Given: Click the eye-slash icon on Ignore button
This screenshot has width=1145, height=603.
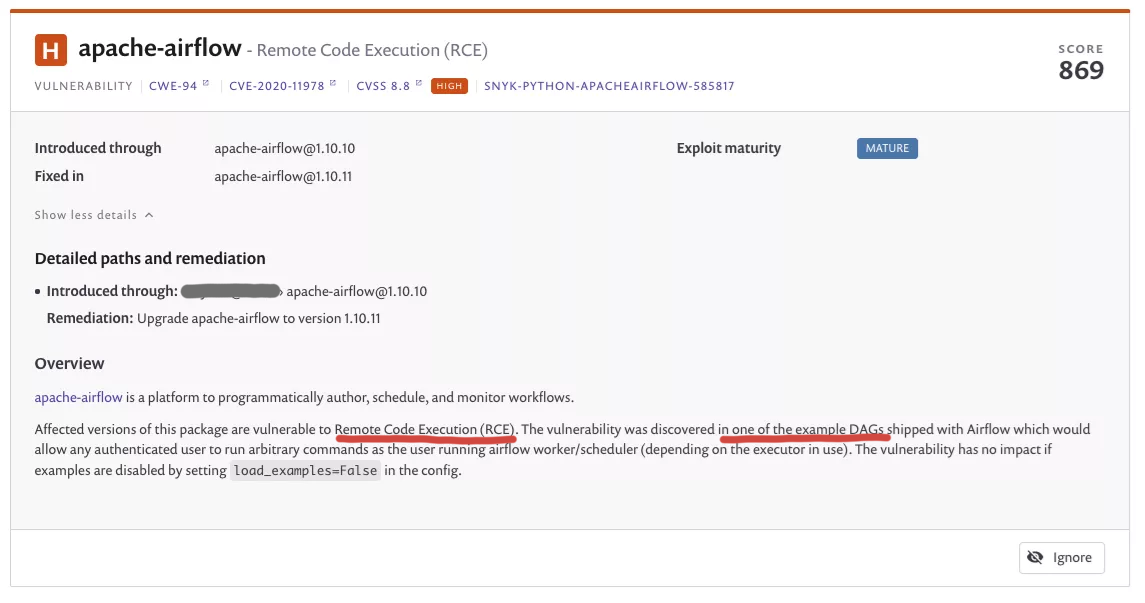Looking at the screenshot, I should (1037, 557).
